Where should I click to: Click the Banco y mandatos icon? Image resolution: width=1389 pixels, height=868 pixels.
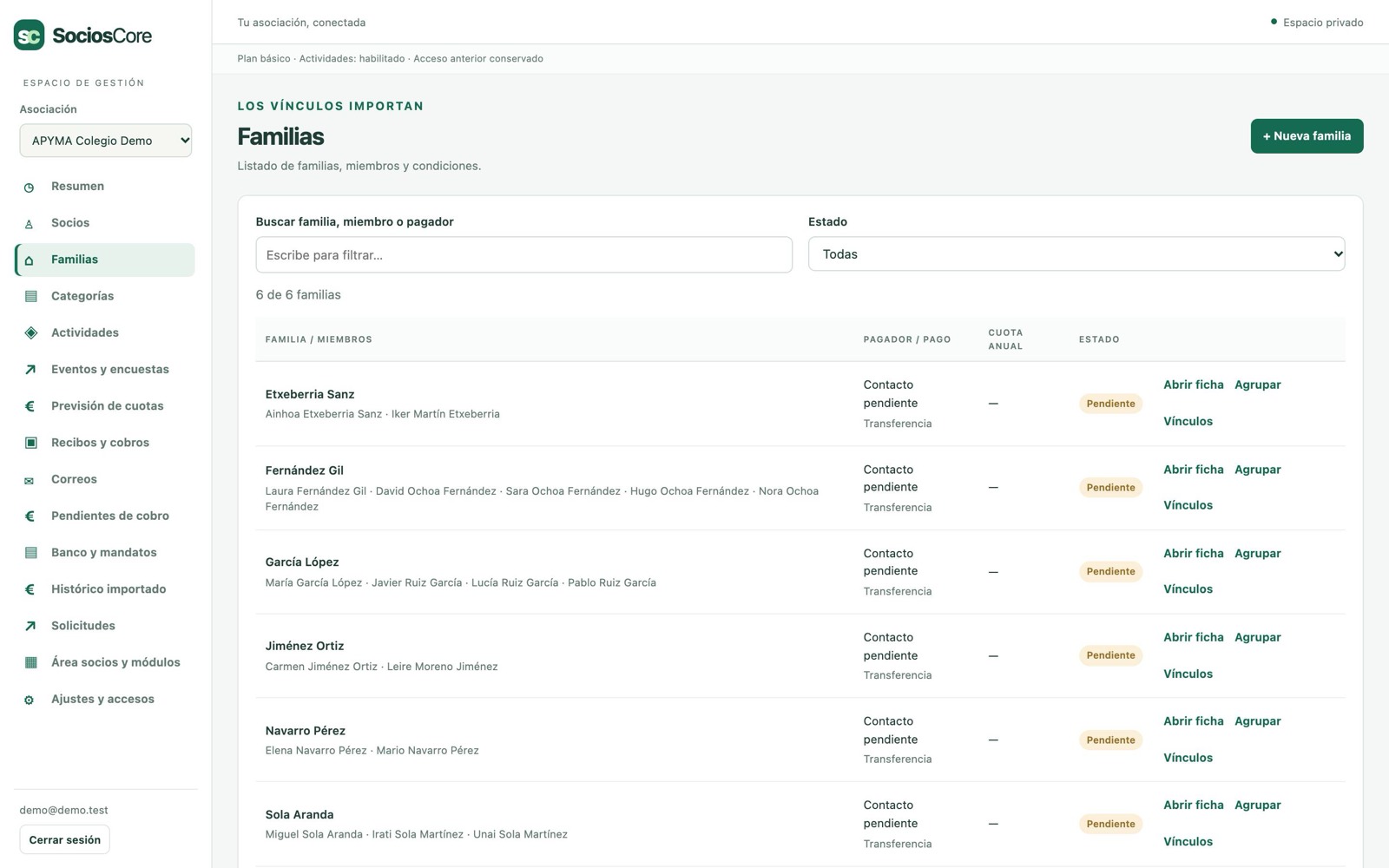point(31,553)
